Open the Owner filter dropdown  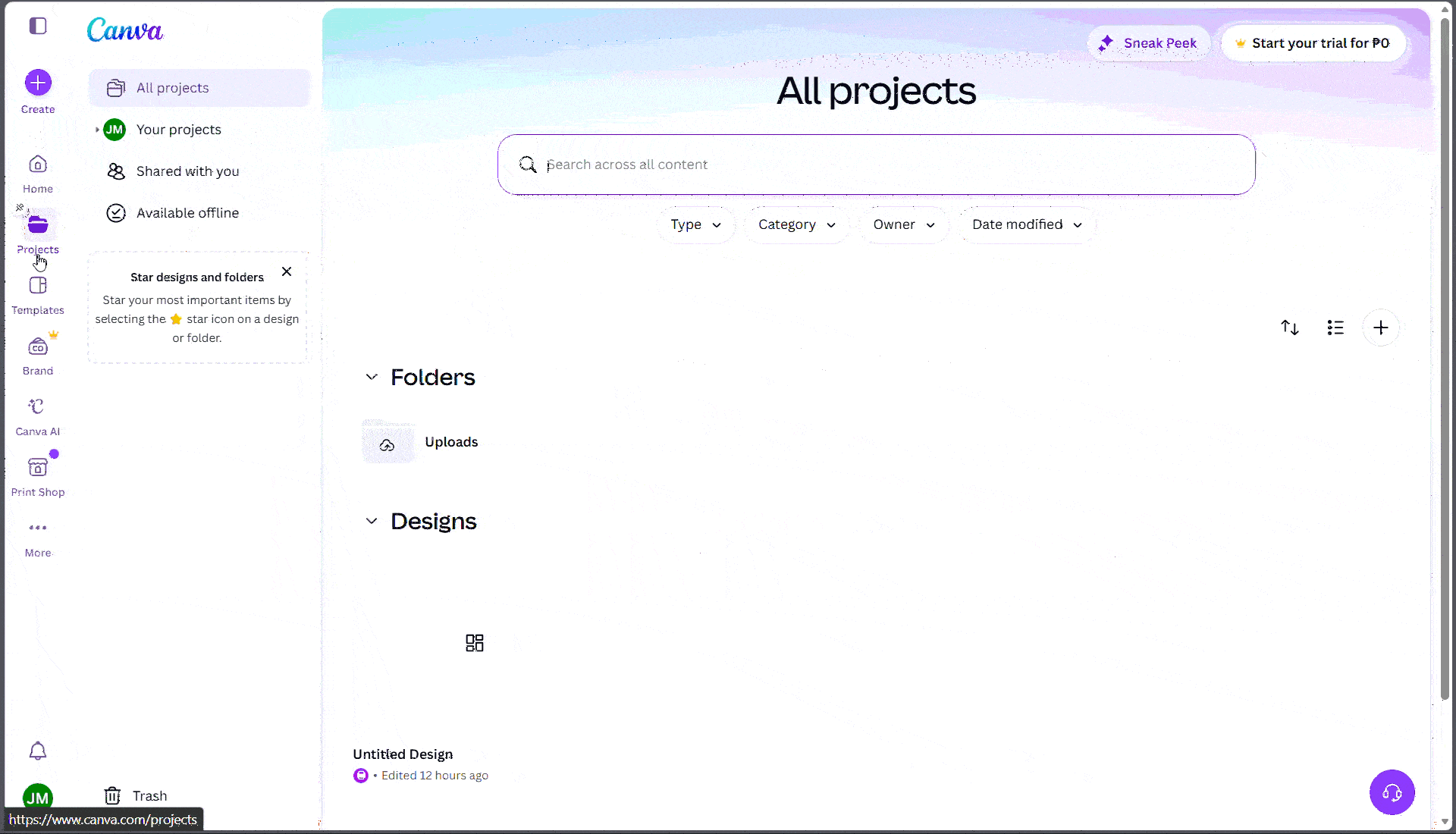point(903,224)
